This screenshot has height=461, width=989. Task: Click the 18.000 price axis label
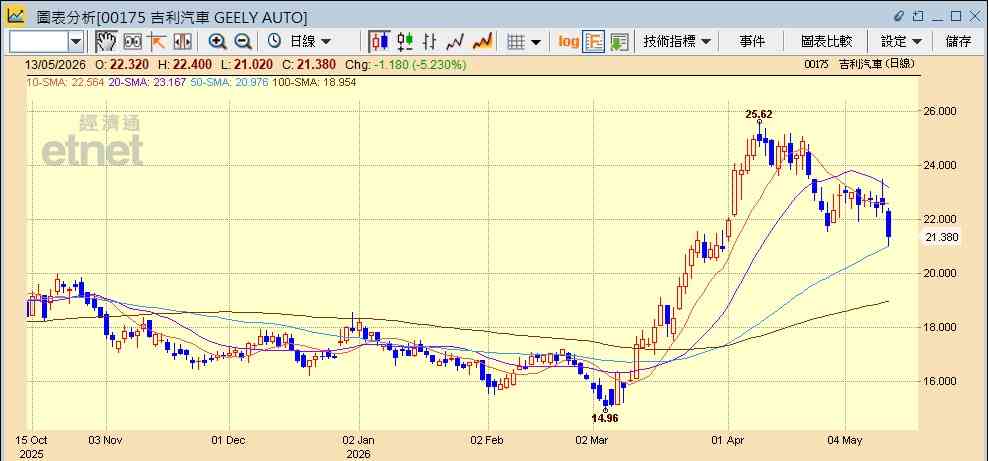pyautogui.click(x=940, y=327)
